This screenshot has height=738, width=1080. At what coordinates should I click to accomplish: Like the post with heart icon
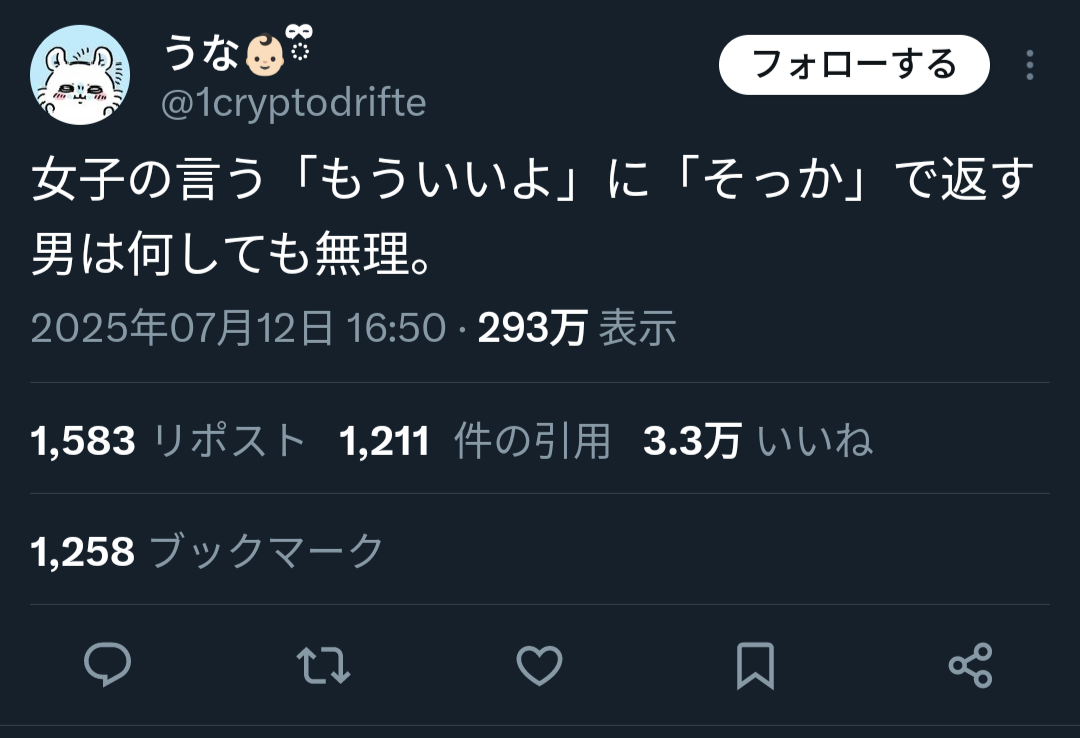(539, 665)
